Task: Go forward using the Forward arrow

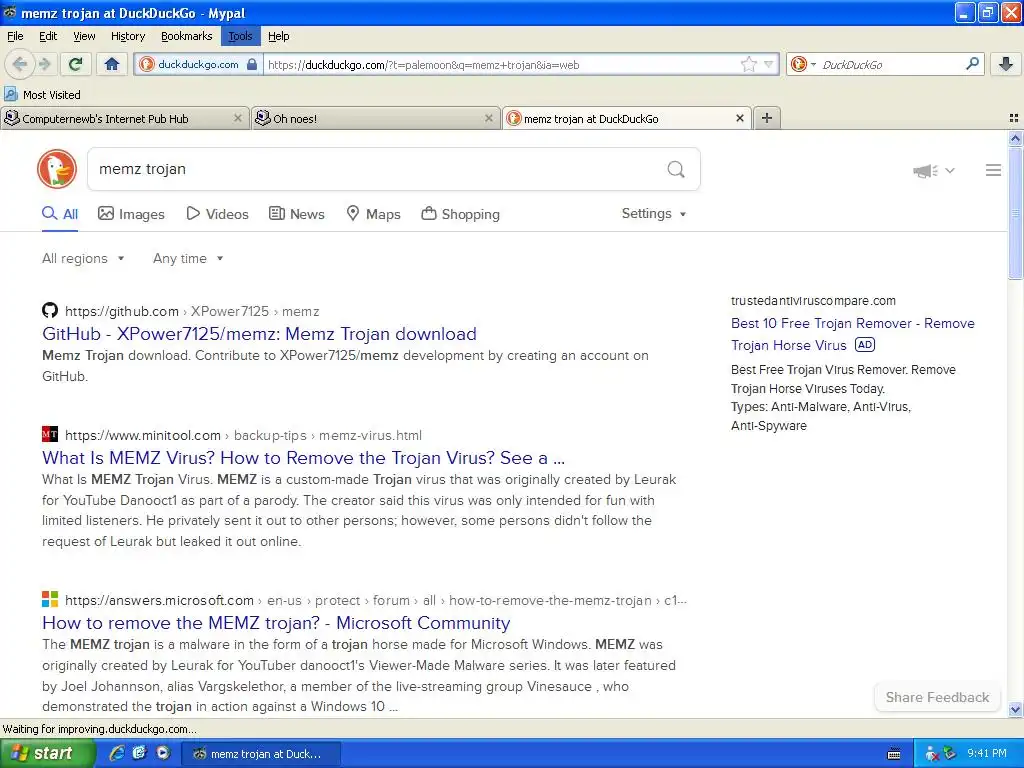Action: pos(44,64)
